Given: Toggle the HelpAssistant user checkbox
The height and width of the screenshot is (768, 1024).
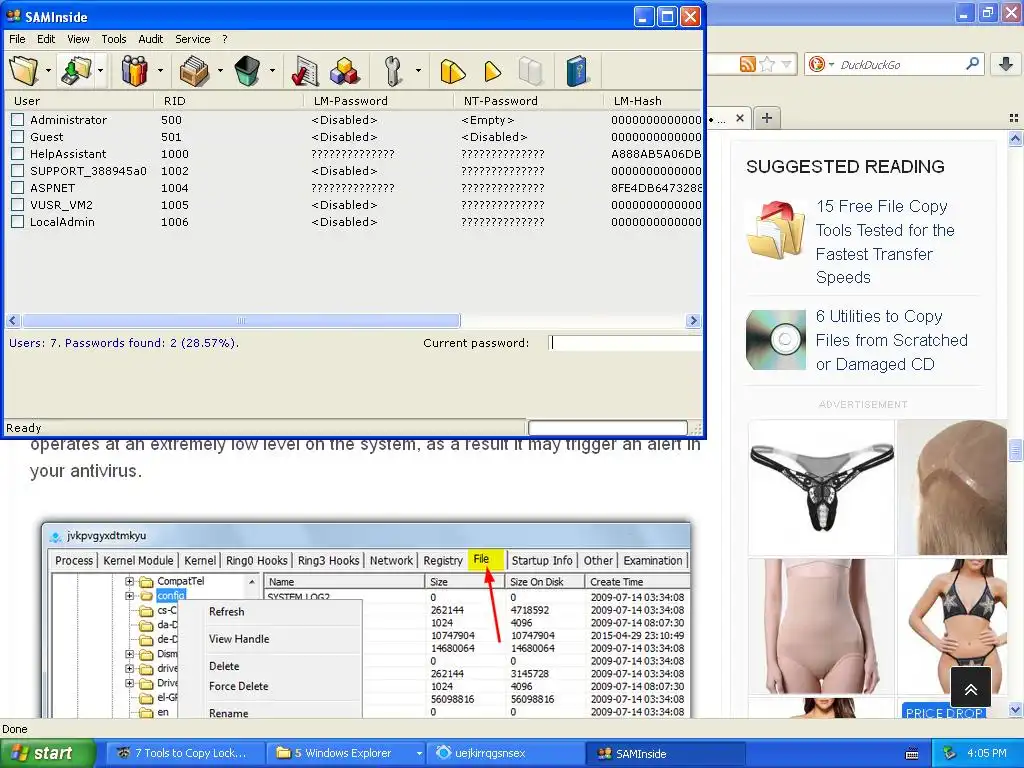Looking at the screenshot, I should point(18,153).
